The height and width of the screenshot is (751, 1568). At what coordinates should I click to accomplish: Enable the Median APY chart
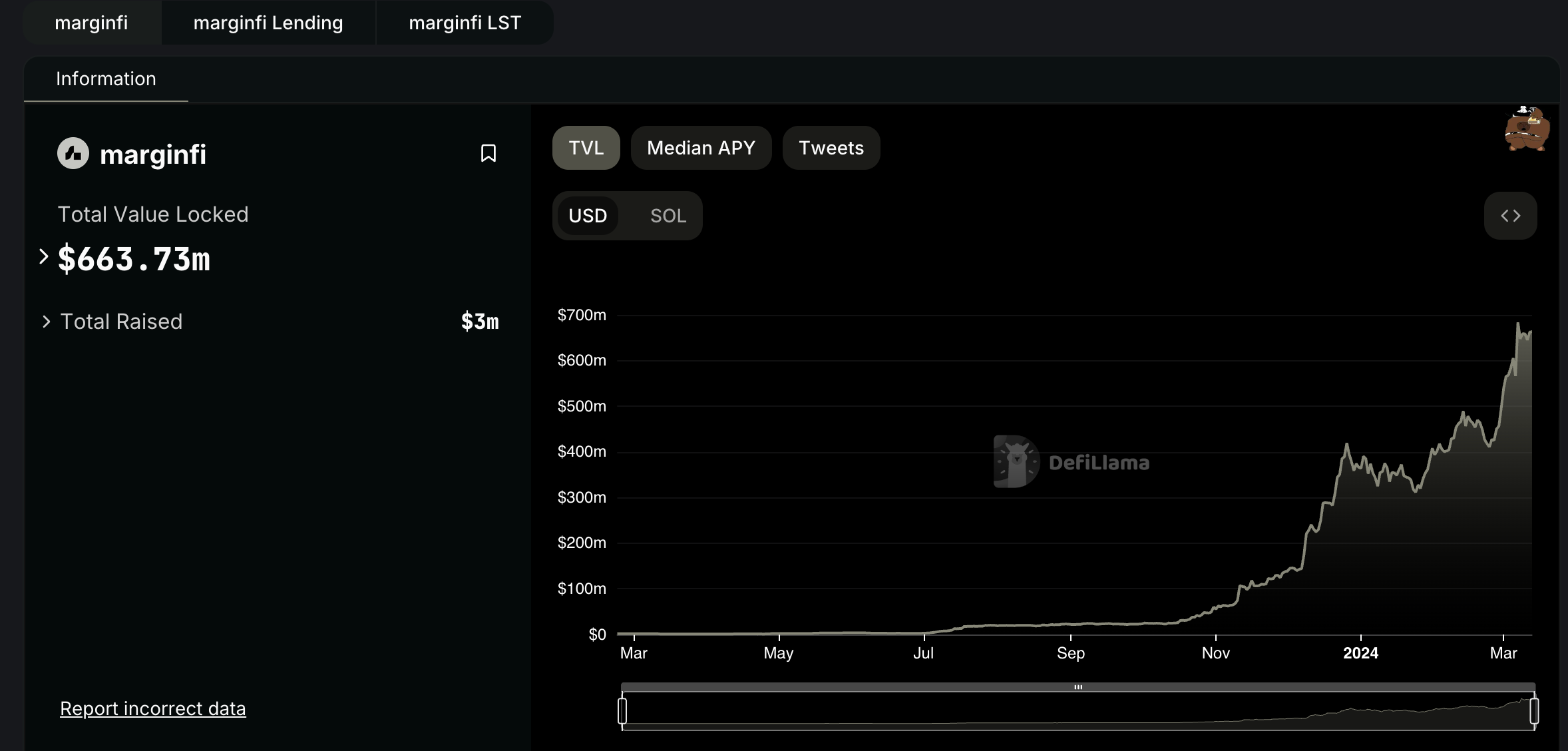click(701, 148)
